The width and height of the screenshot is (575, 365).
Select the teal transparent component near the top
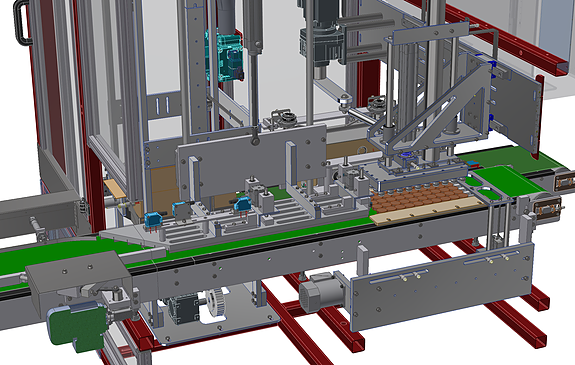pyautogui.click(x=224, y=57)
